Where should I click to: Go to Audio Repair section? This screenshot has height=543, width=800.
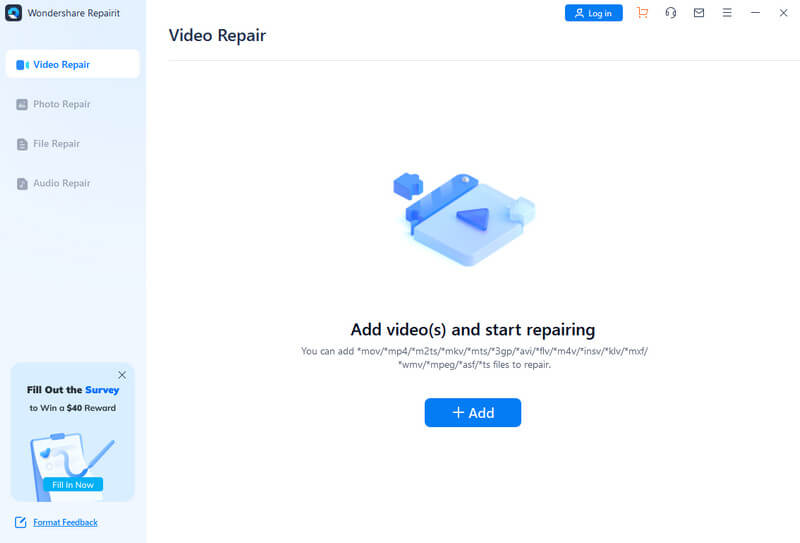click(x=62, y=183)
